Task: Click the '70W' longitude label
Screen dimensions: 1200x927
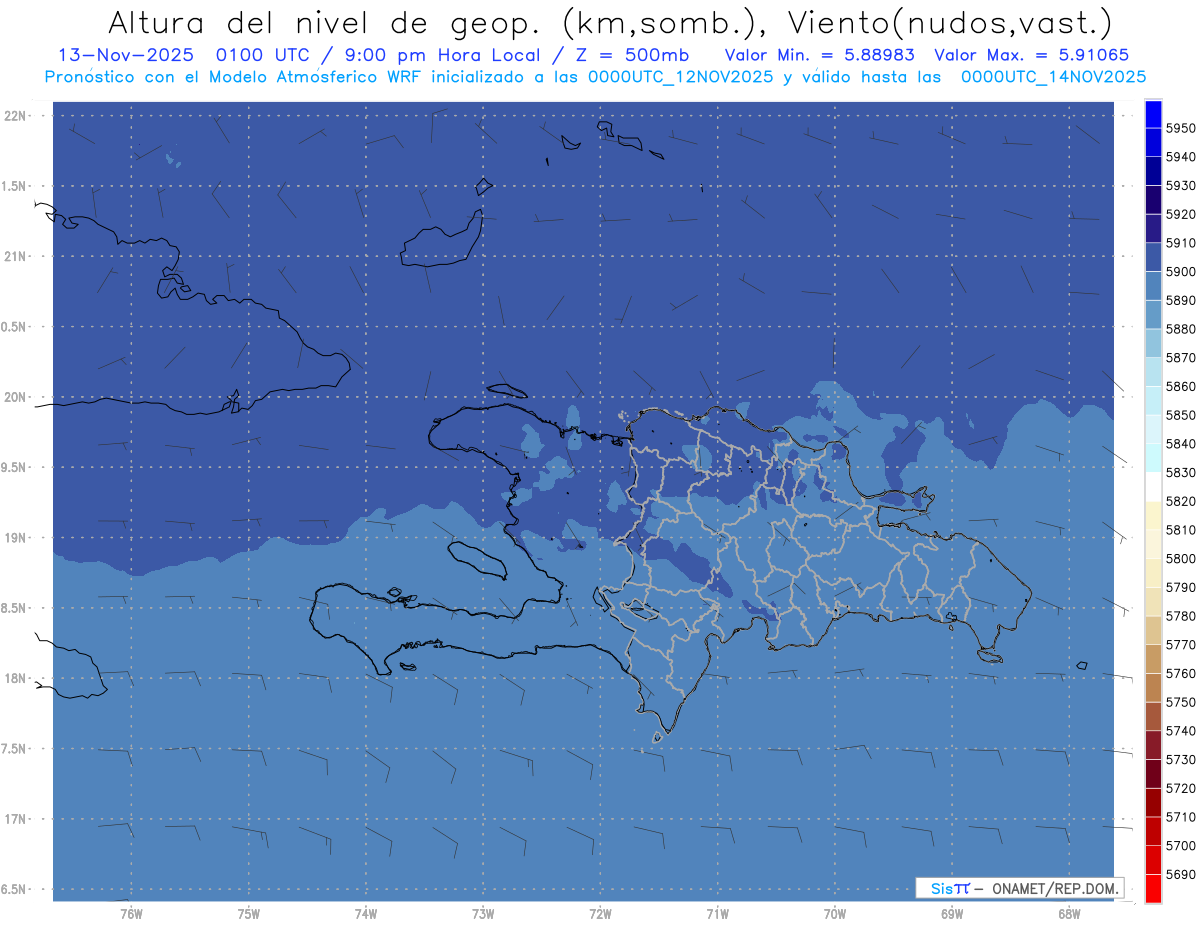Action: (x=835, y=914)
